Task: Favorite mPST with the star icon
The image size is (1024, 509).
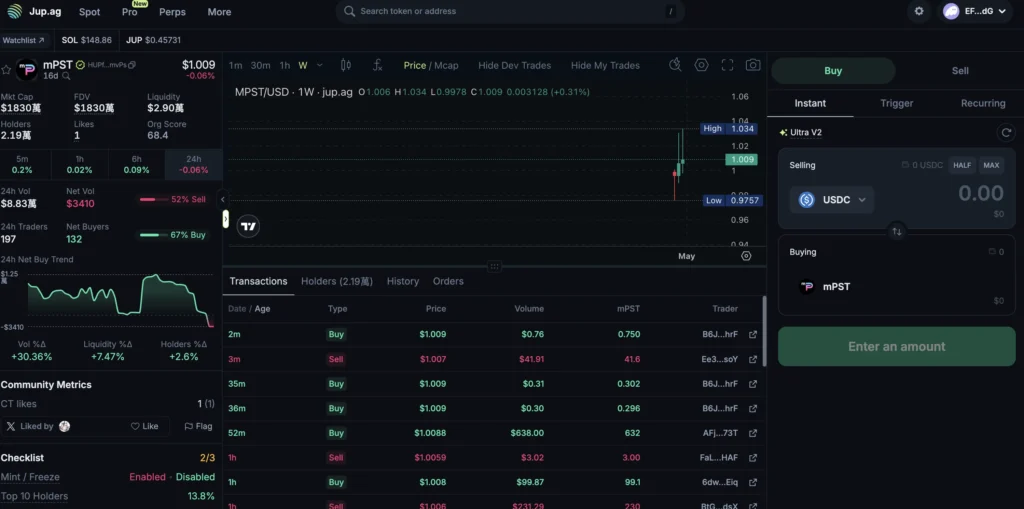Action: coord(7,69)
